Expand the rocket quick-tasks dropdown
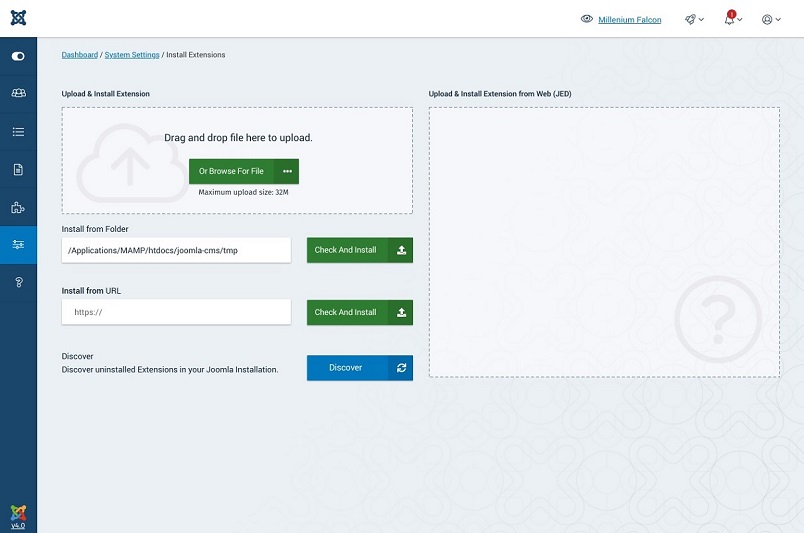This screenshot has width=804, height=533. [x=694, y=19]
